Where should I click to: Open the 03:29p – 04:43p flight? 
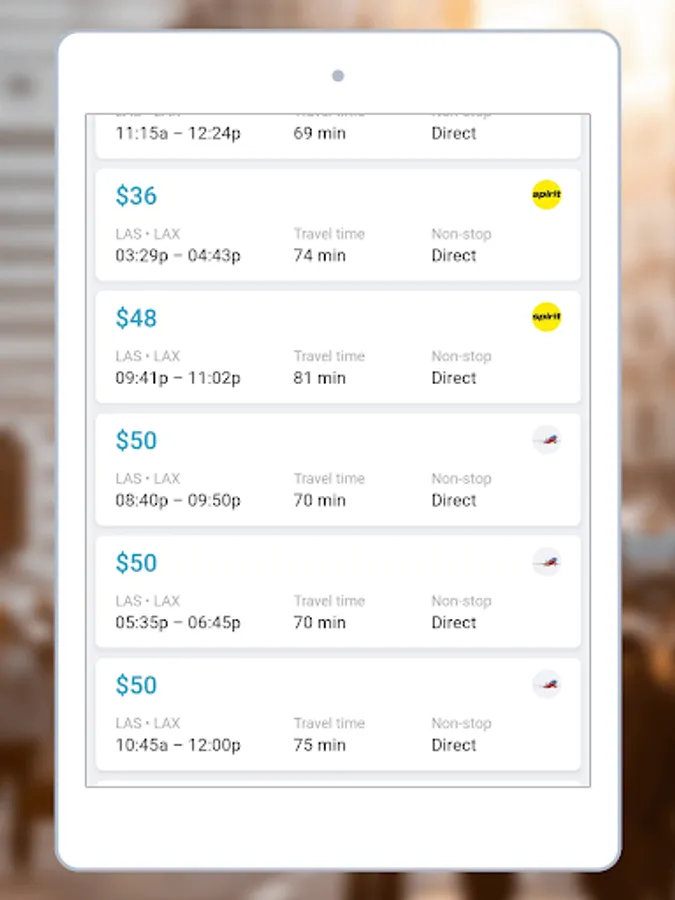(x=178, y=255)
